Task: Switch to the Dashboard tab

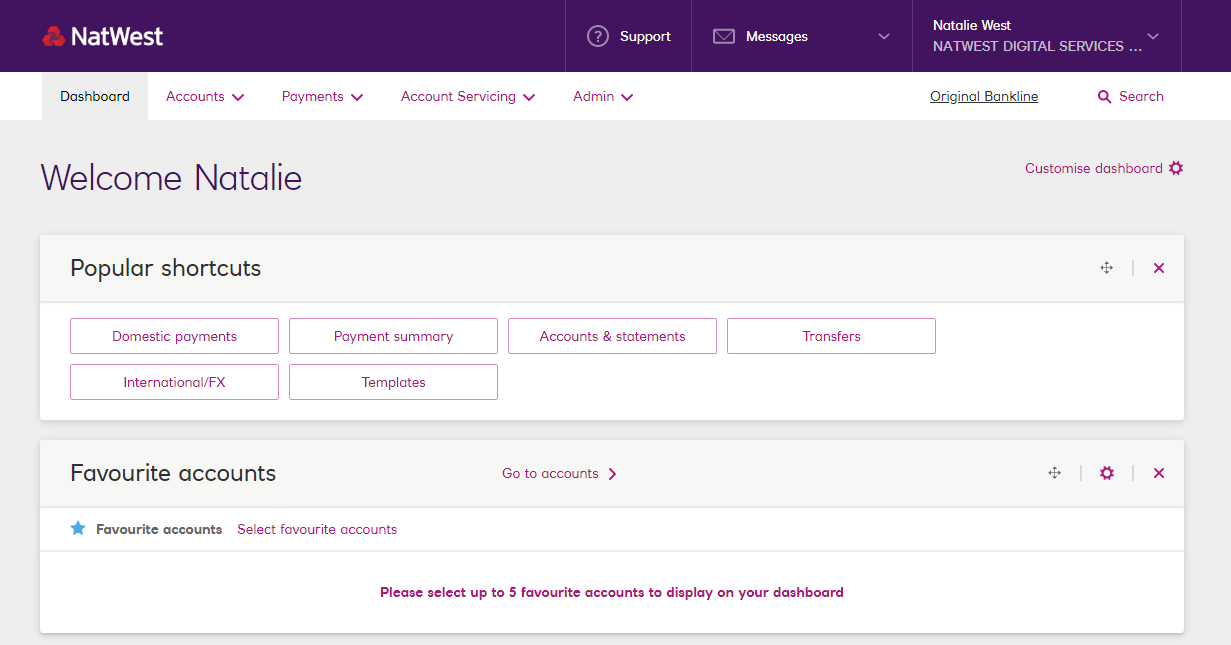Action: tap(94, 96)
